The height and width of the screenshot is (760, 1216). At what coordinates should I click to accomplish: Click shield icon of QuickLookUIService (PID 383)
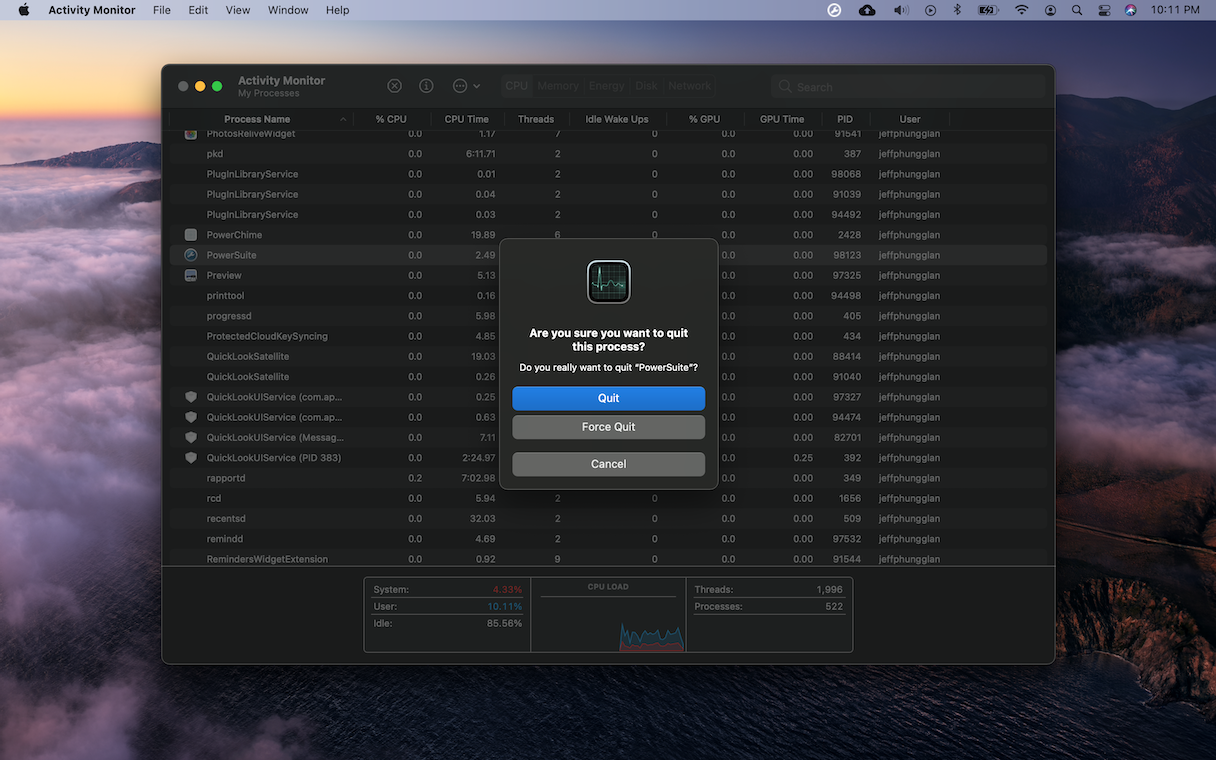pos(191,458)
